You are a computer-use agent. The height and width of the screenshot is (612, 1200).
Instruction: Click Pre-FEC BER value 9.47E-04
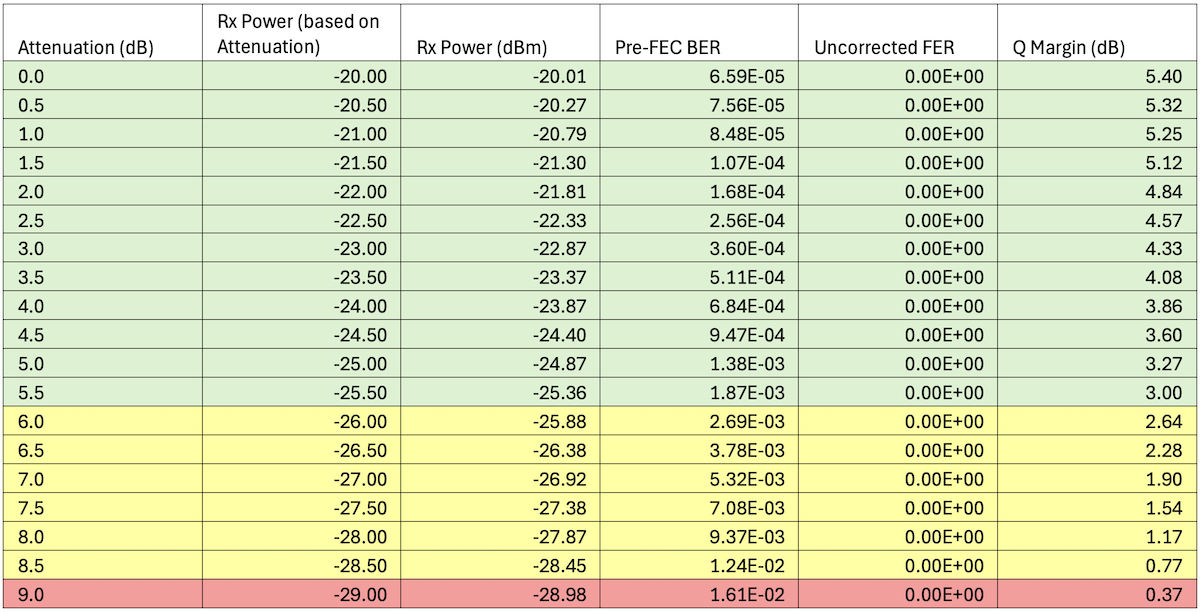click(x=700, y=334)
